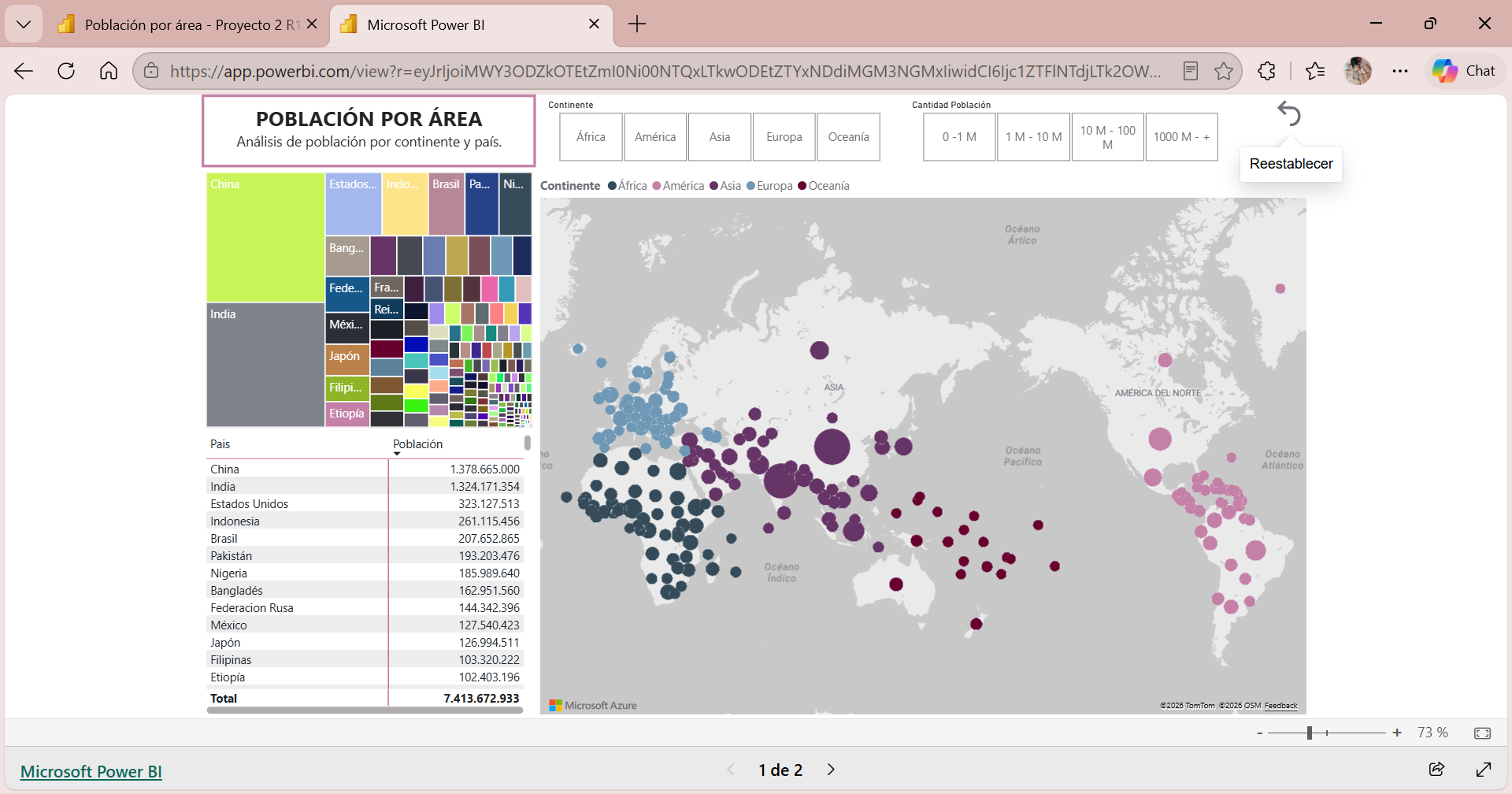
Task: Open the share report icon
Action: coord(1436,770)
